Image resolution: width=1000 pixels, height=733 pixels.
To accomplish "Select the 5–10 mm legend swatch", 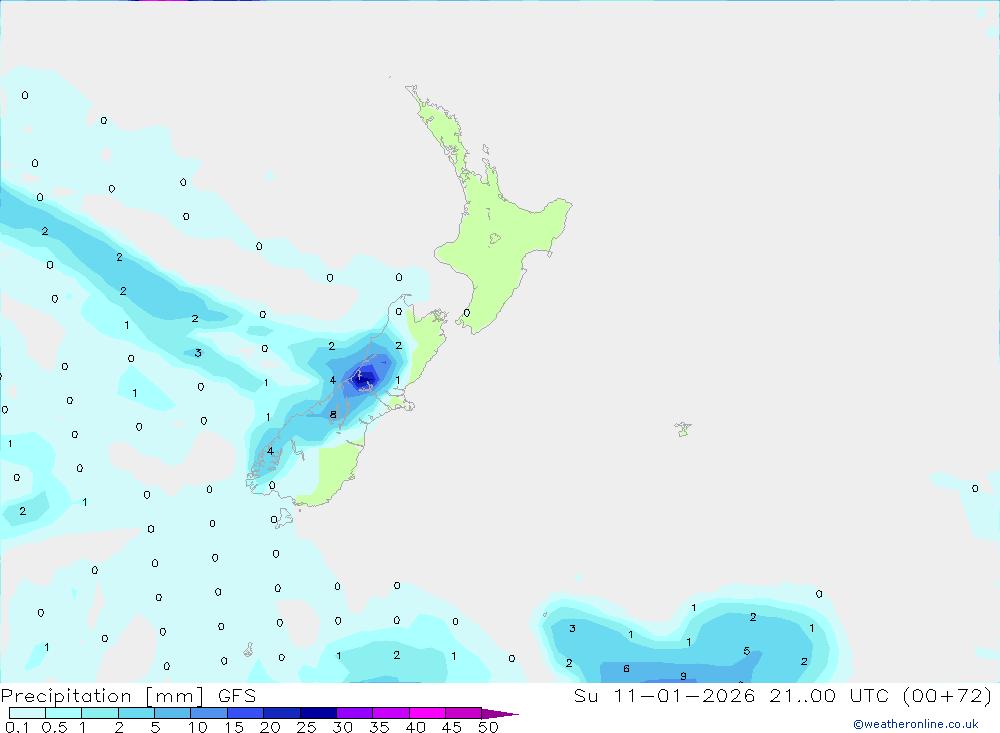I will coord(172,713).
